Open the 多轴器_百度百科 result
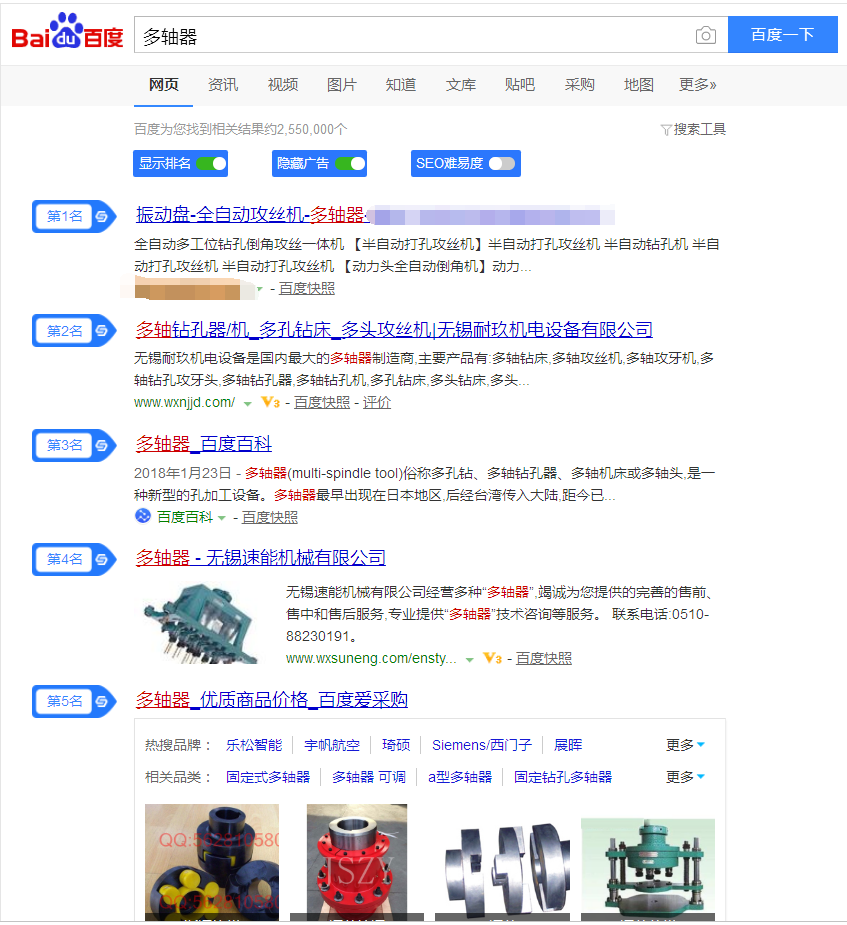Image resolution: width=847 pixels, height=925 pixels. (x=203, y=444)
